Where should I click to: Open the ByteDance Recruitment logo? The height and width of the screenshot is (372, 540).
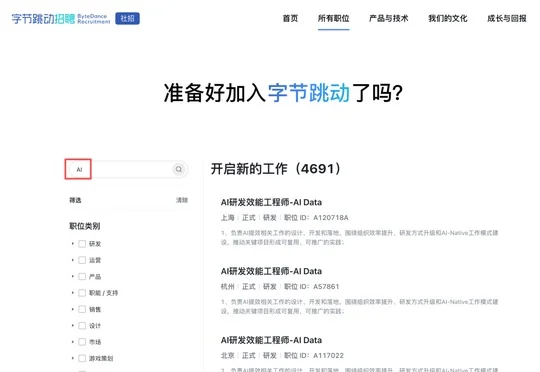click(61, 19)
